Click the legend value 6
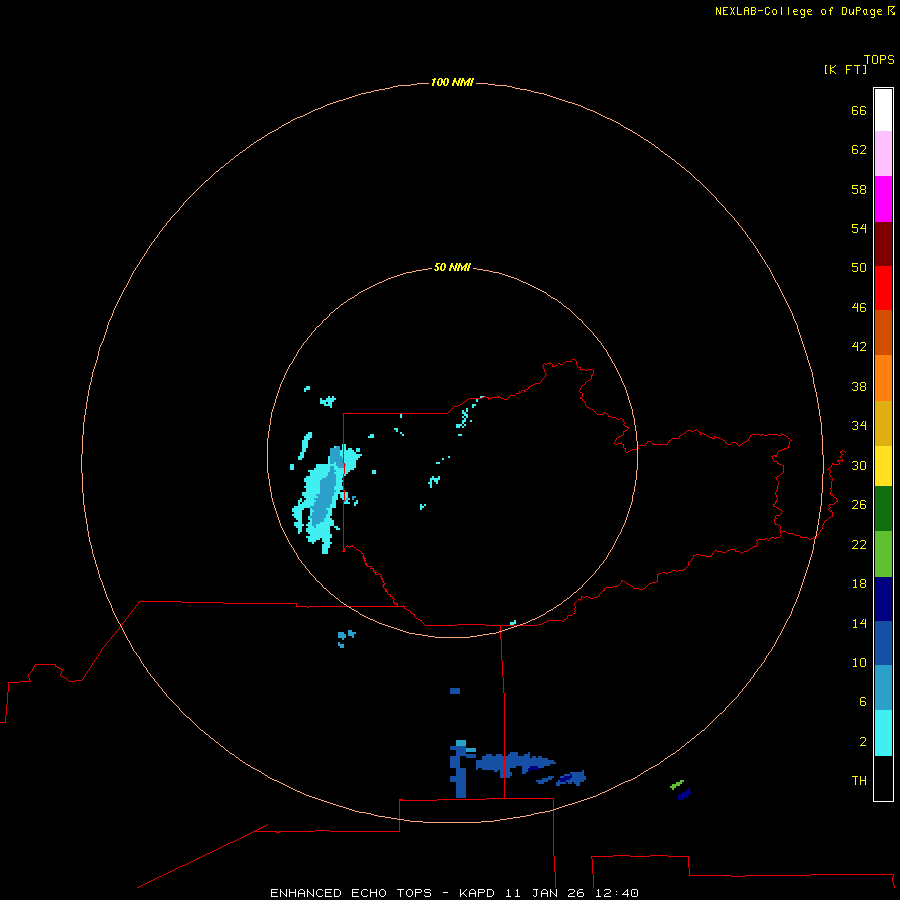Screen dimensions: 900x900 pos(863,701)
